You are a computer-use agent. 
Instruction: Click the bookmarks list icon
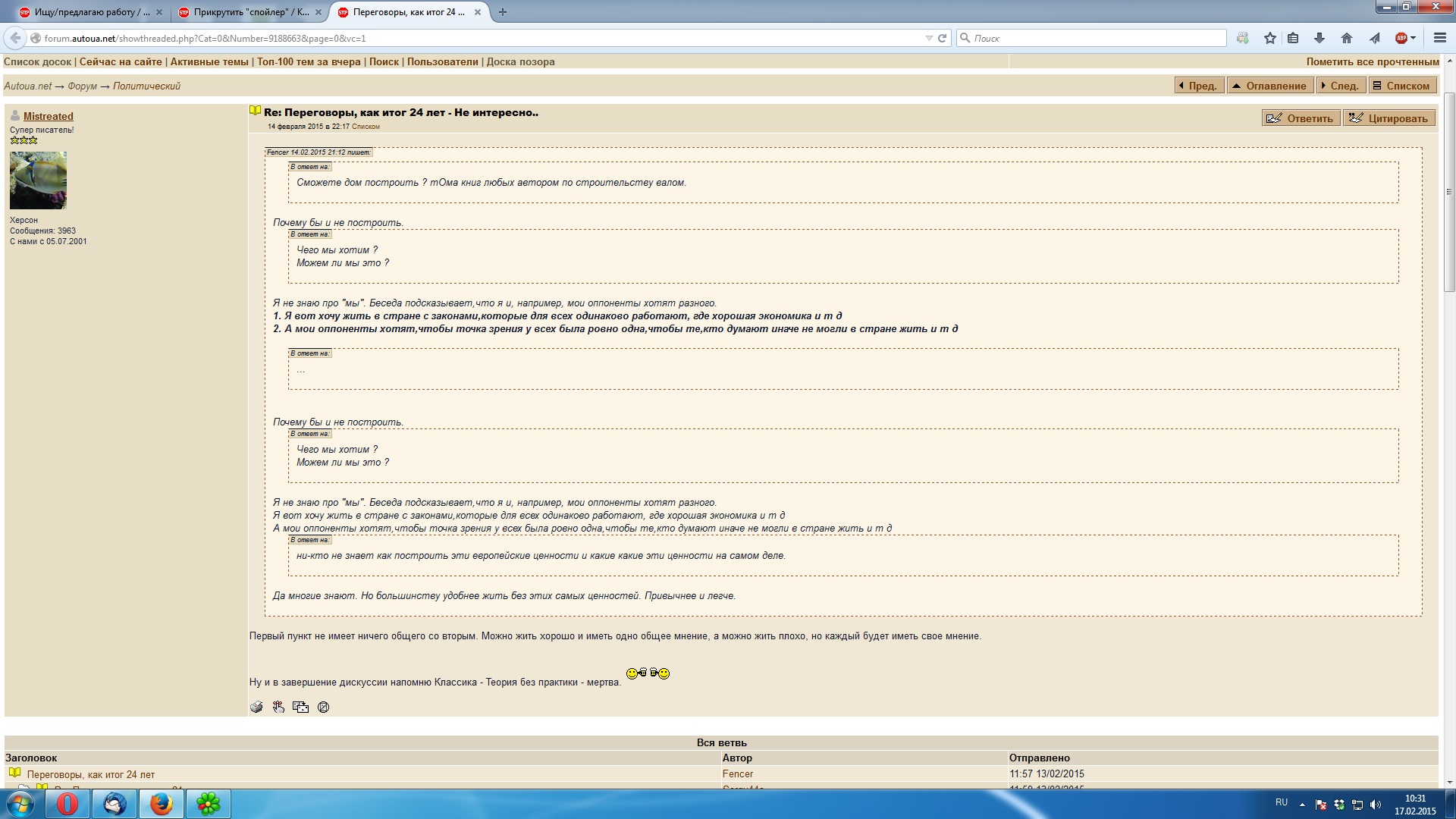(x=1294, y=38)
